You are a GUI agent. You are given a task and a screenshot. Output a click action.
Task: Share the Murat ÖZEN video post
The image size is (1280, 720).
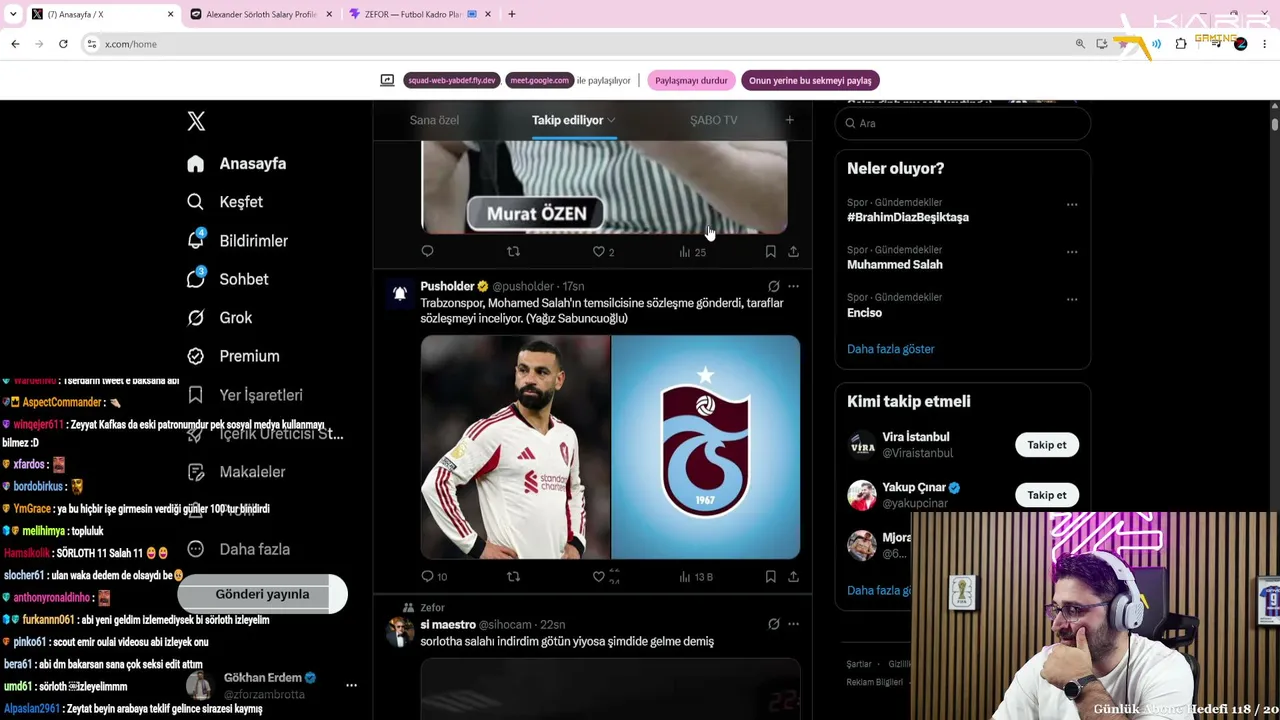pos(793,252)
